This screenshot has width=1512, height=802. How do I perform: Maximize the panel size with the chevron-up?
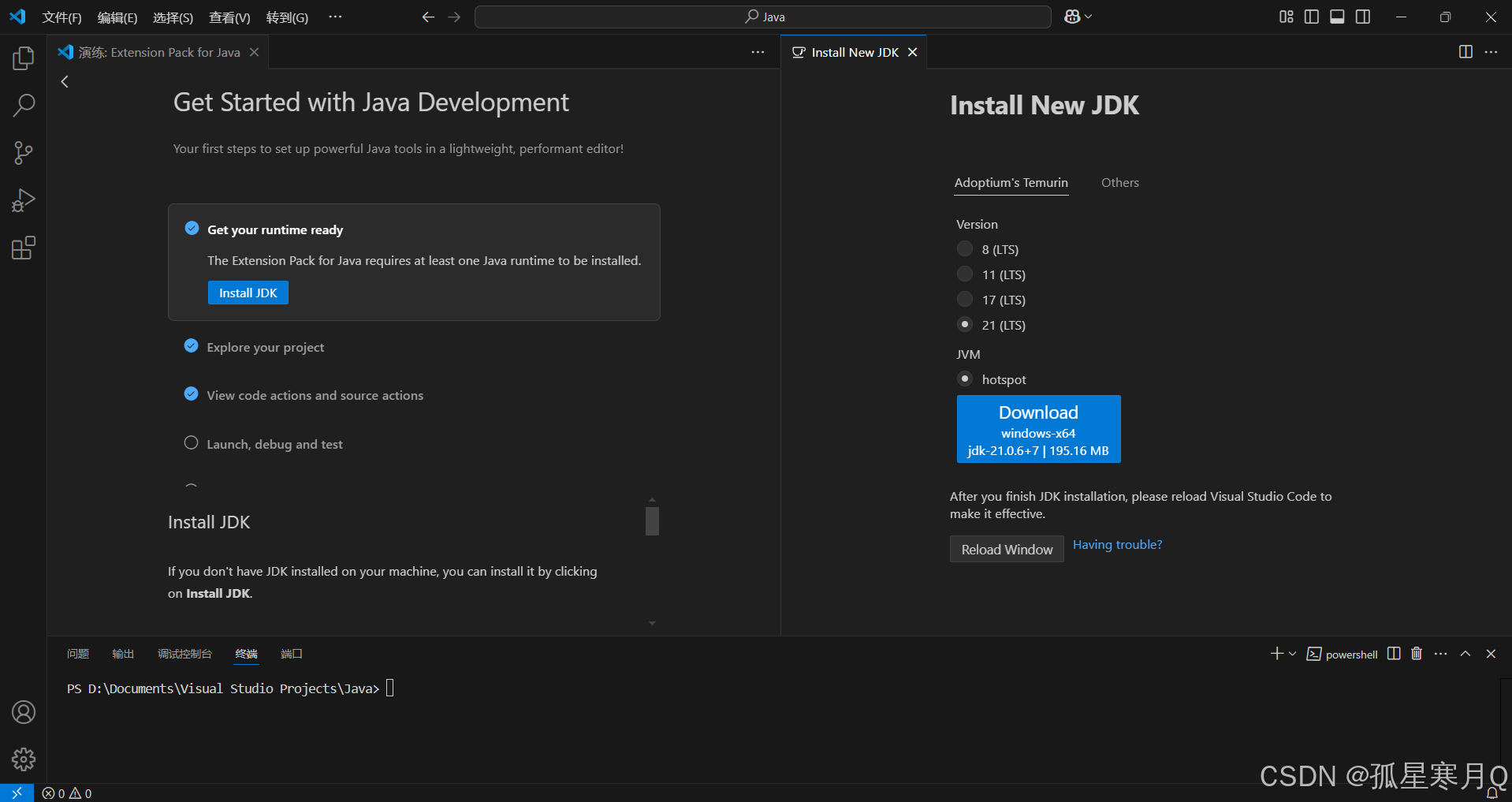point(1465,654)
